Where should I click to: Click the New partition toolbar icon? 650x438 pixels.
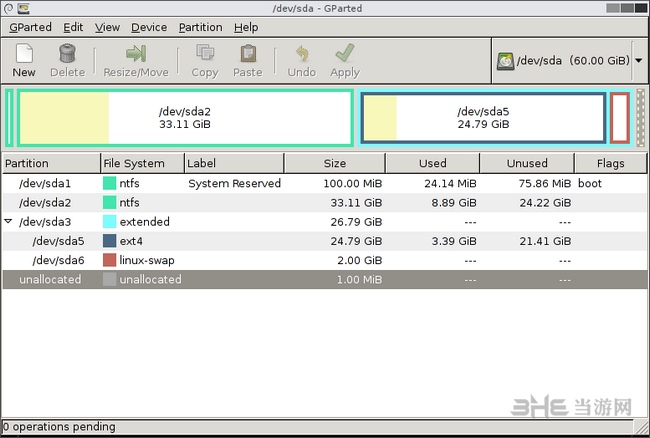click(24, 53)
